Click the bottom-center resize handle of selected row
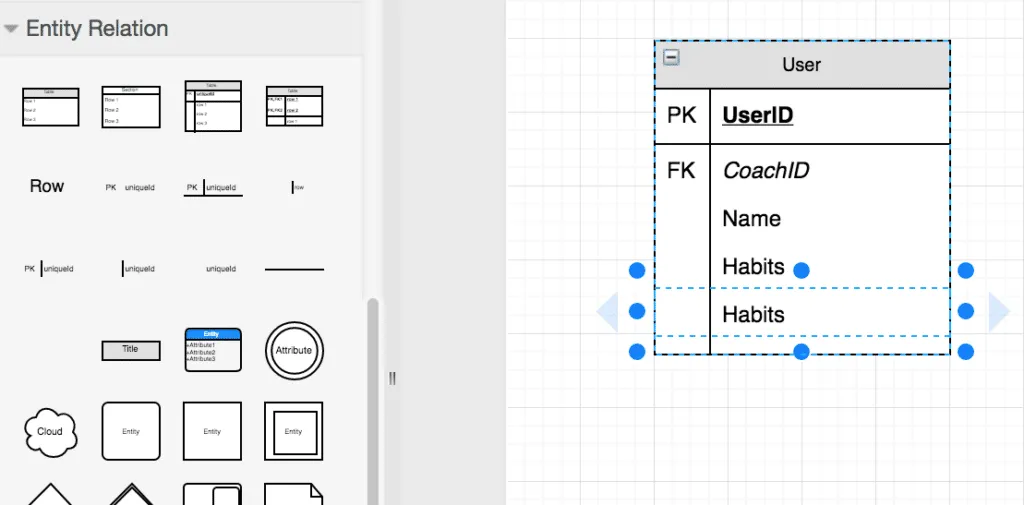 coord(801,351)
